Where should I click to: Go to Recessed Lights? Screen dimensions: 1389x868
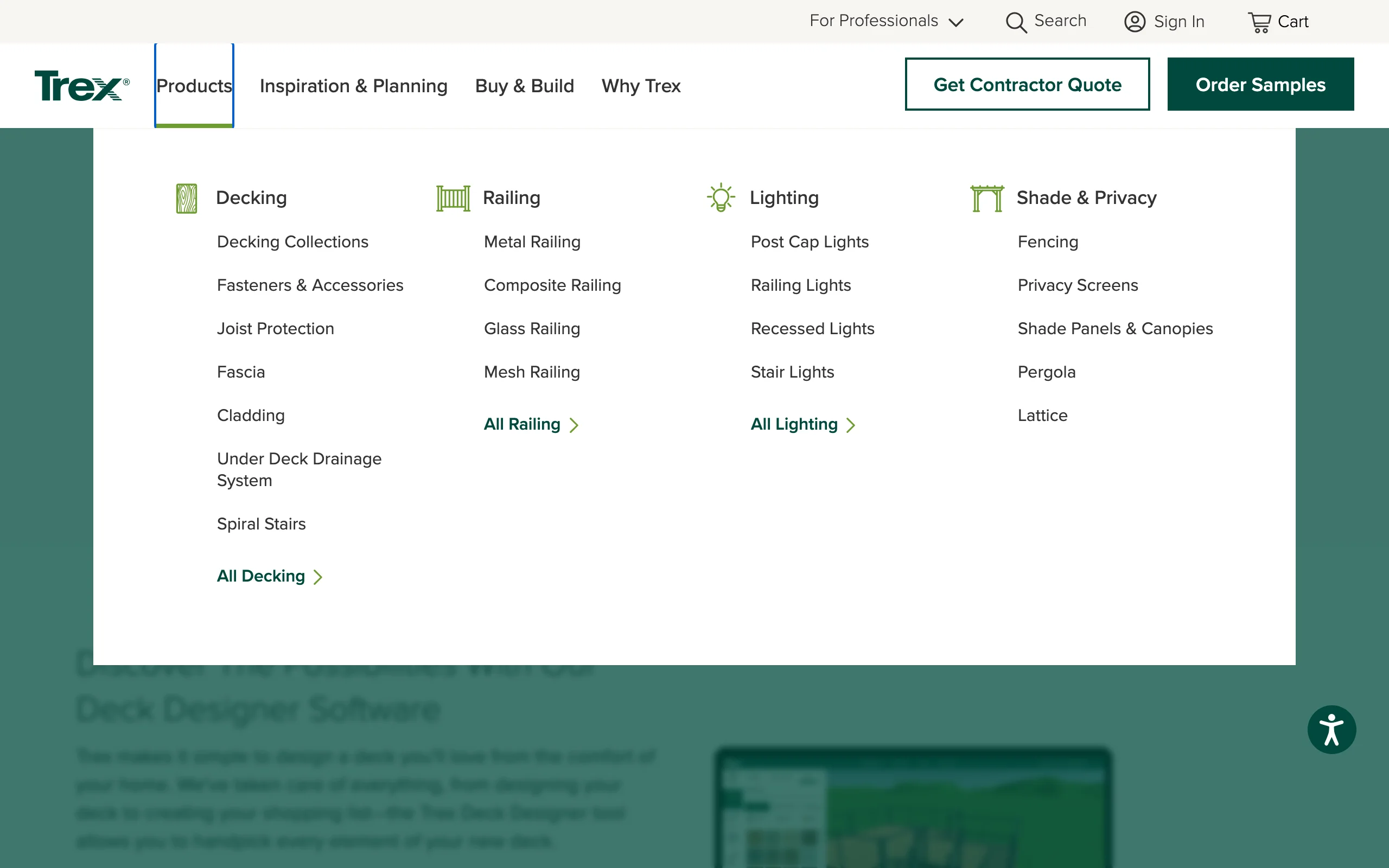coord(813,328)
